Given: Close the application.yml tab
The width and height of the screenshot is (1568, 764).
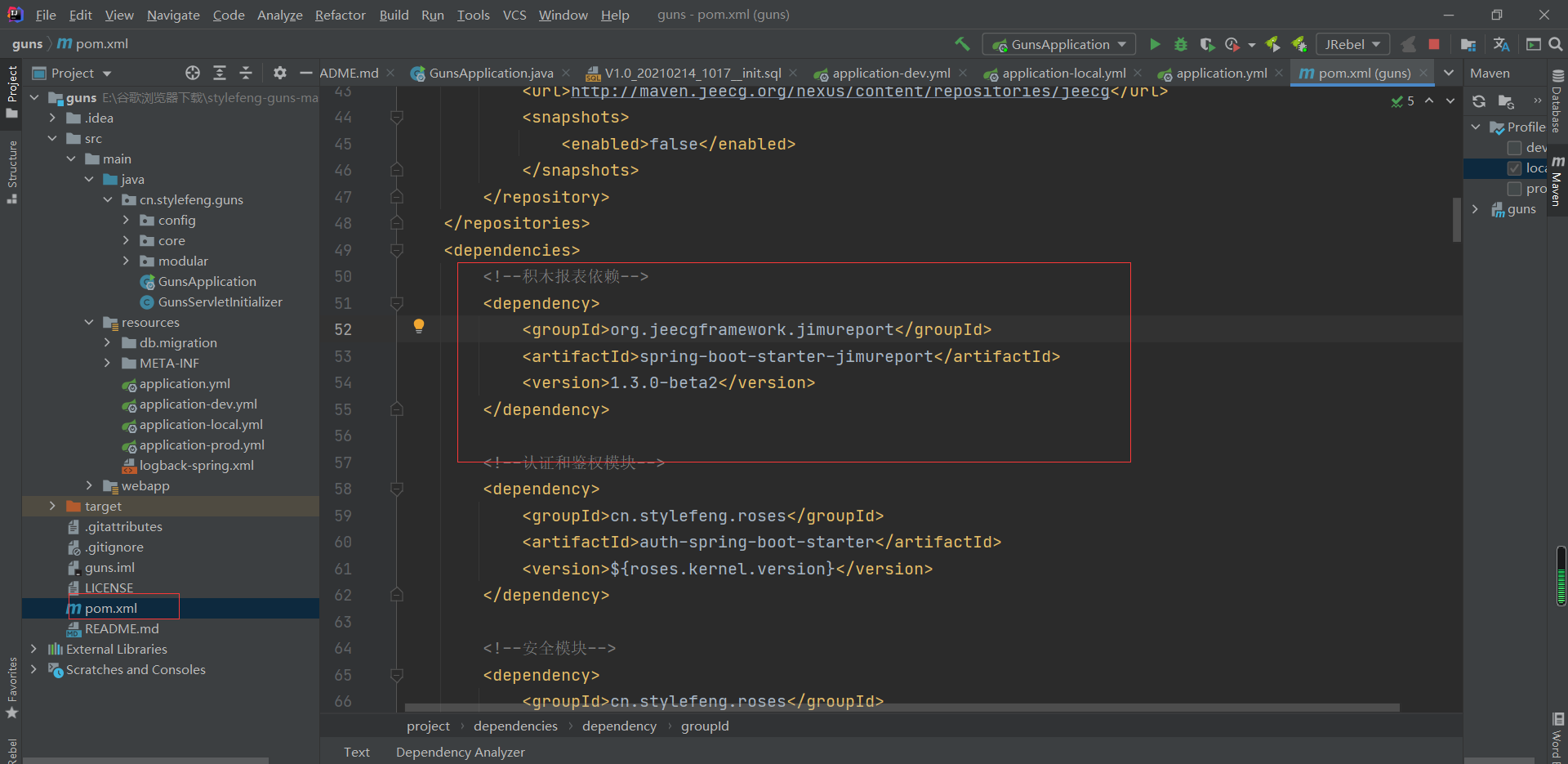Looking at the screenshot, I should [x=1279, y=73].
